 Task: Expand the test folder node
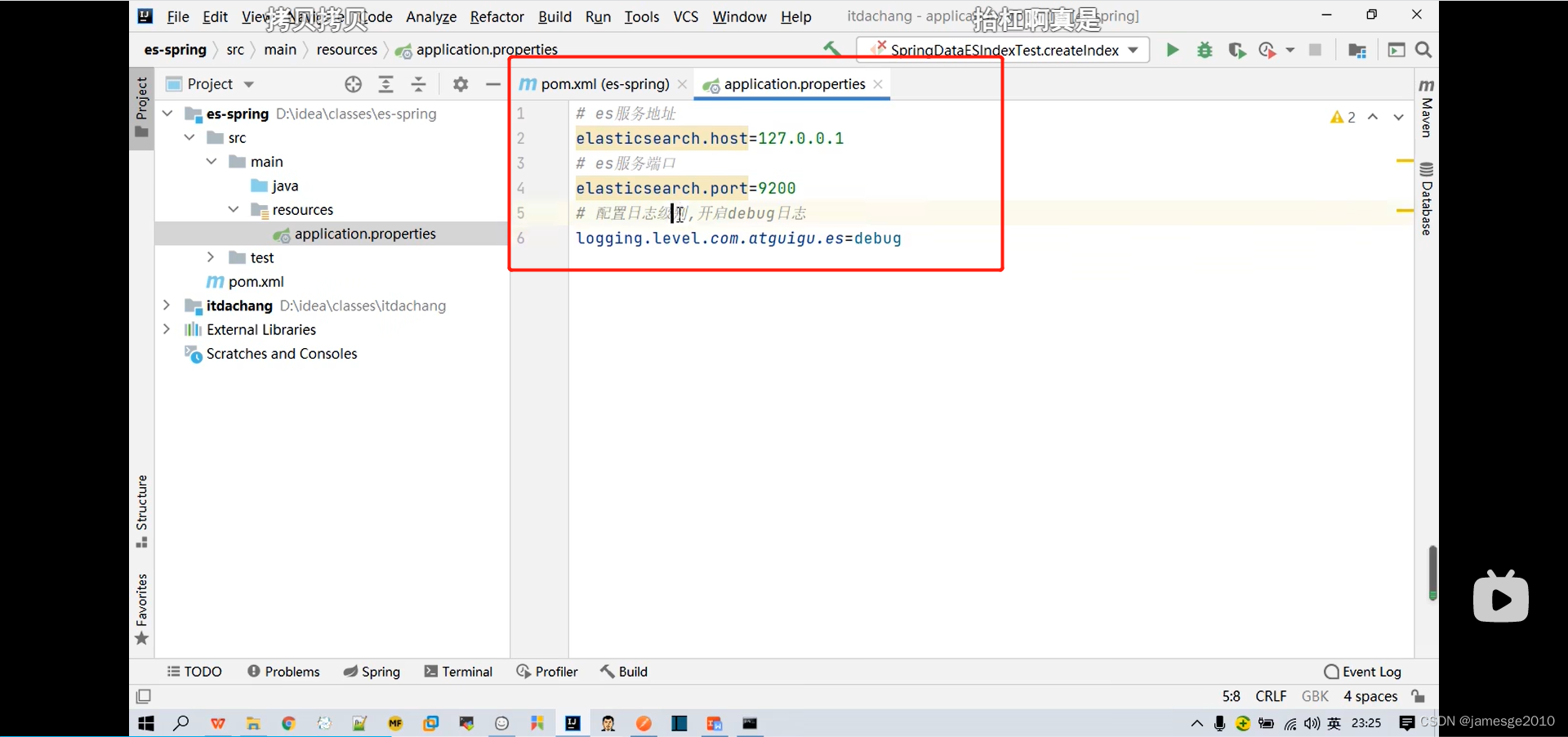211,257
